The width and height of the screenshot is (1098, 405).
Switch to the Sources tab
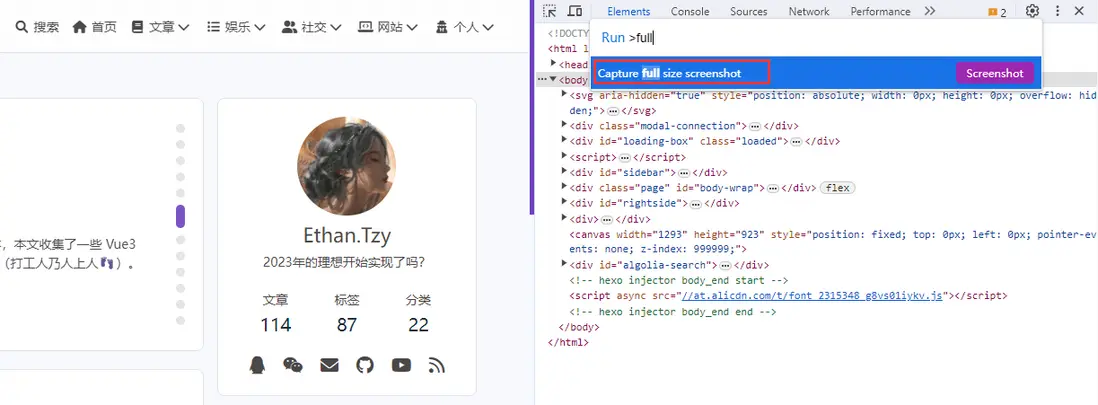(749, 11)
